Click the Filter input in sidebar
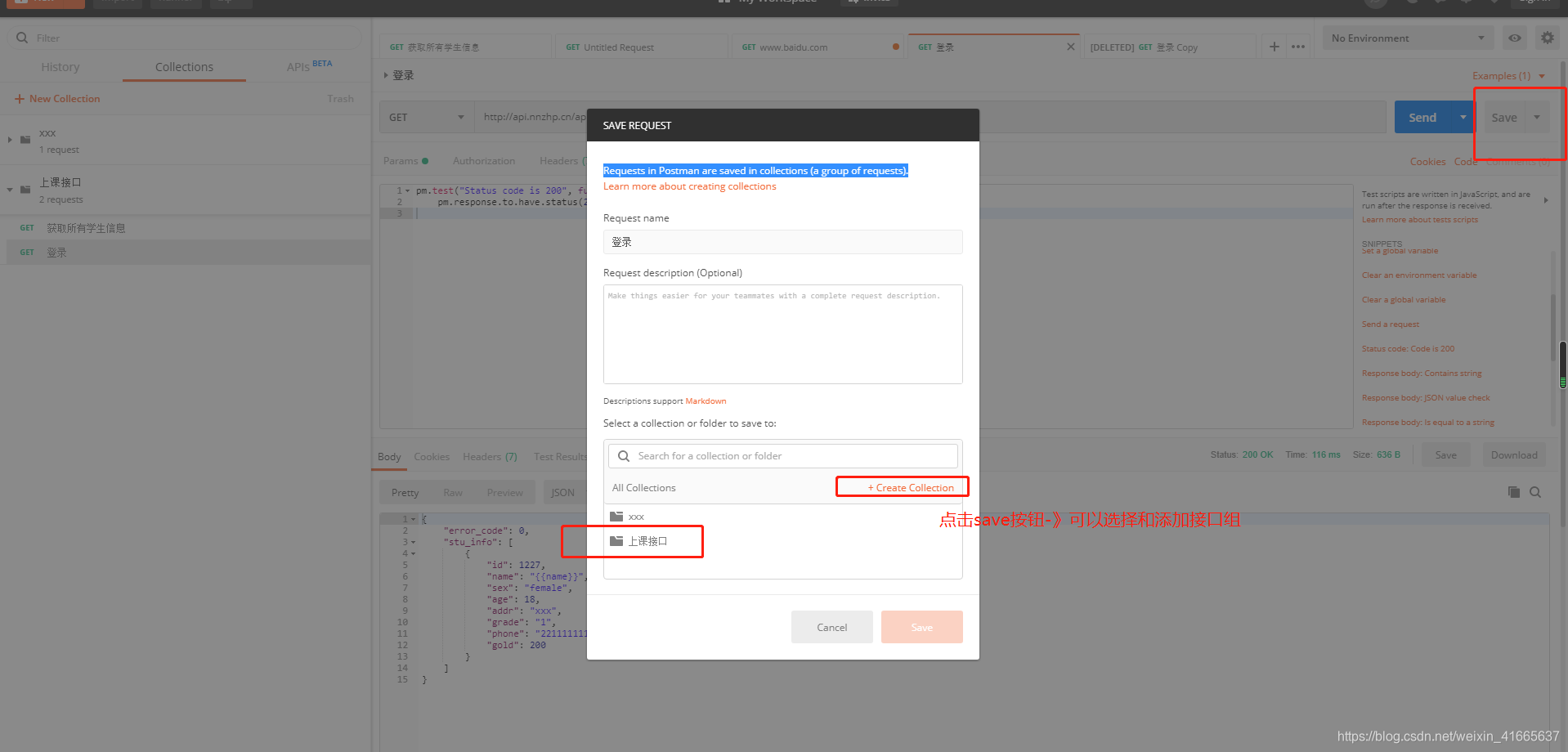 coord(185,38)
